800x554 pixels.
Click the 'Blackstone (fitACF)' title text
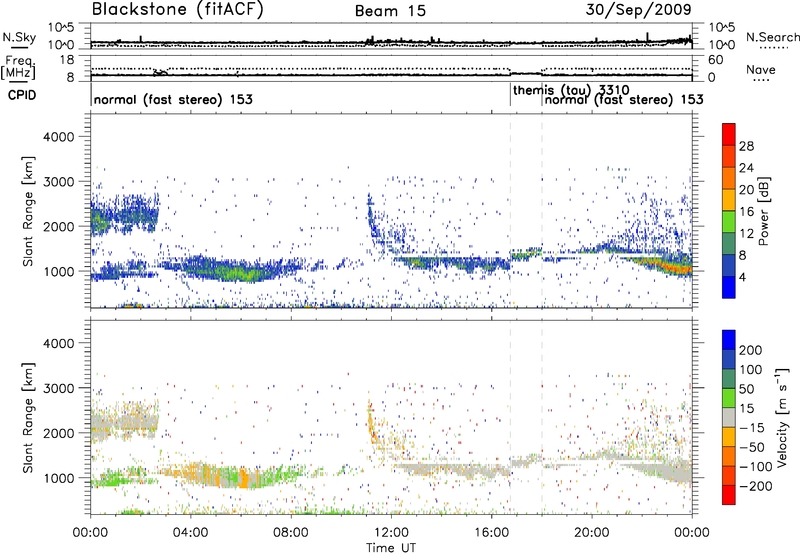pos(178,10)
